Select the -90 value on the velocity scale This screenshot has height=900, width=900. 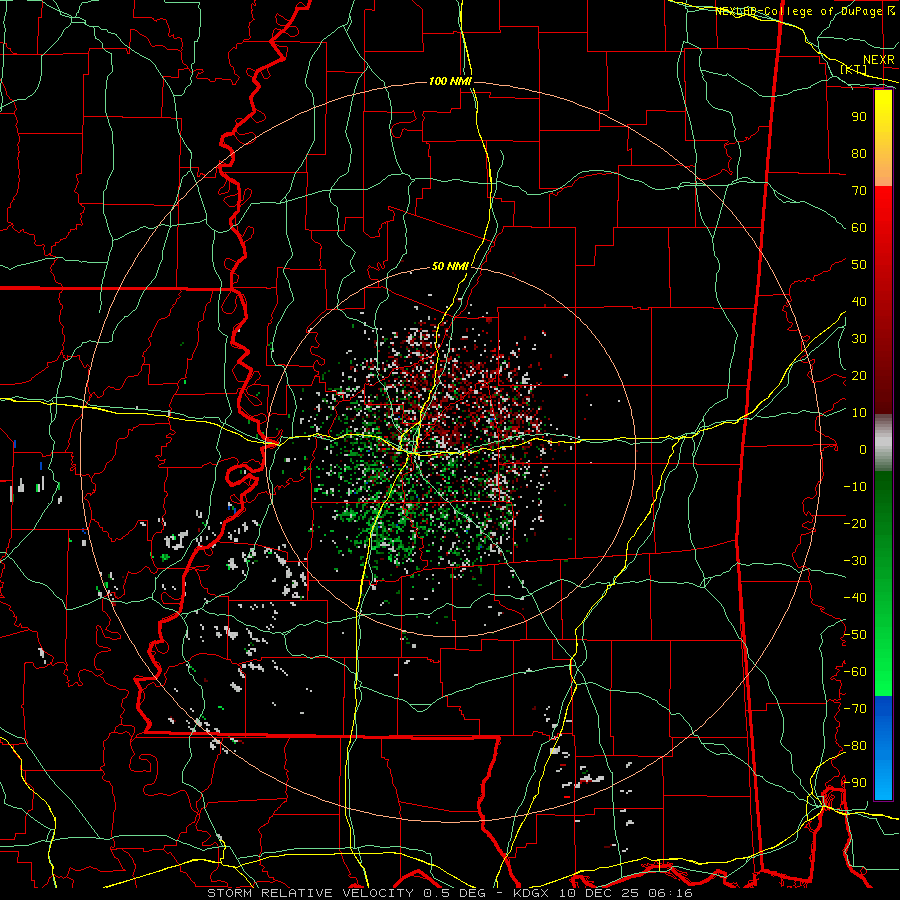[x=855, y=783]
